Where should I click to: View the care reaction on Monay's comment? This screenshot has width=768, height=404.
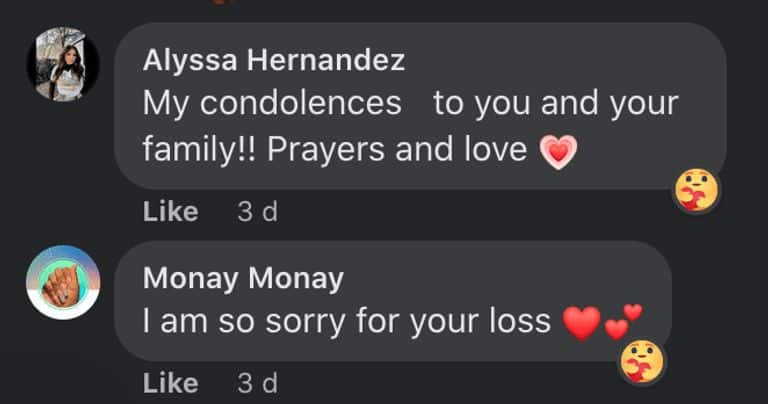tap(642, 362)
